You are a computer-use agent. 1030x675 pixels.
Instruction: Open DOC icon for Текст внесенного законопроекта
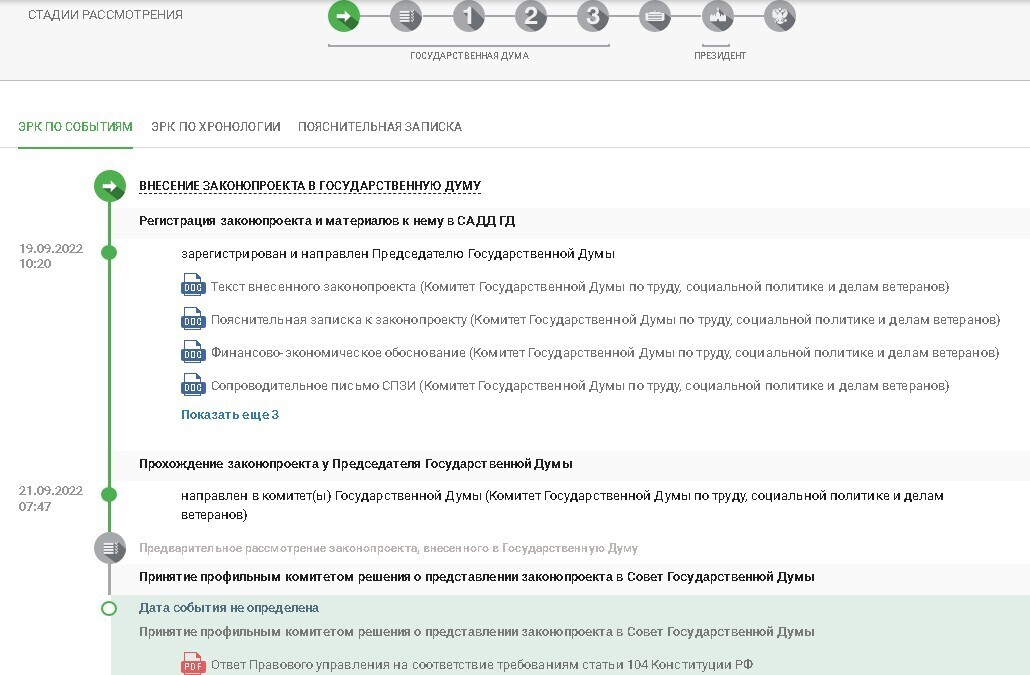tap(192, 288)
